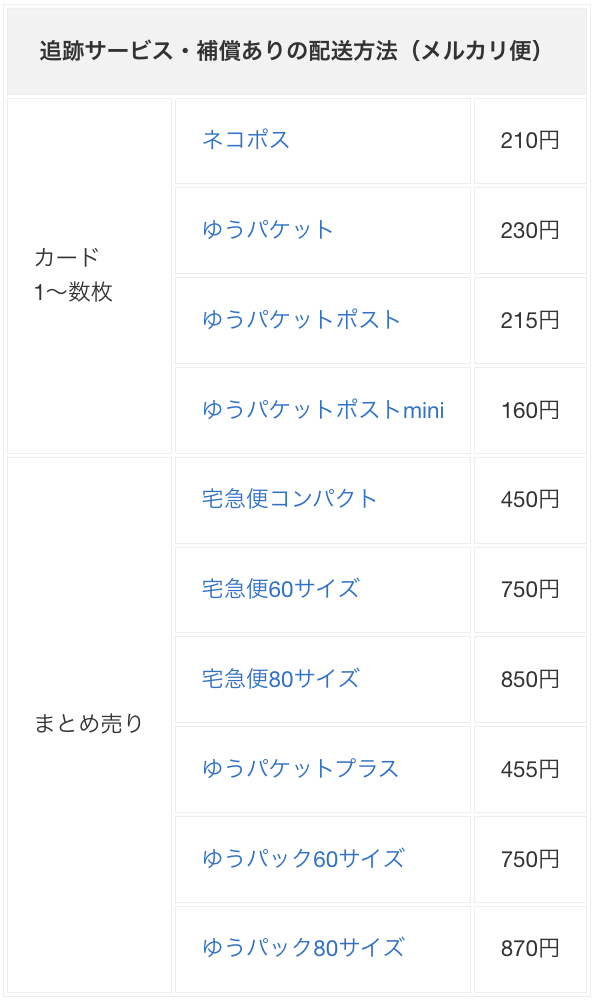
Task: Click the 160円 price cell
Action: (530, 410)
